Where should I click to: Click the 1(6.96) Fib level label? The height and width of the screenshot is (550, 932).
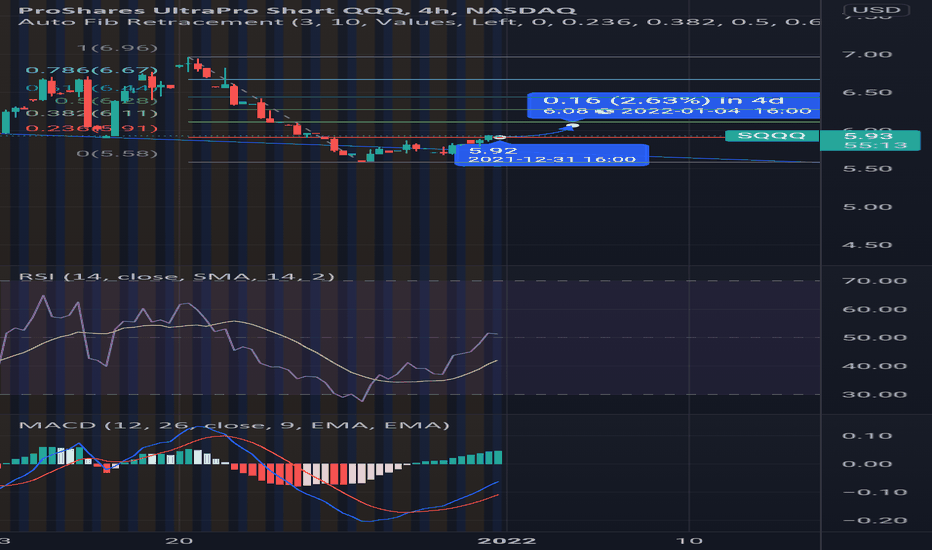[x=118, y=48]
